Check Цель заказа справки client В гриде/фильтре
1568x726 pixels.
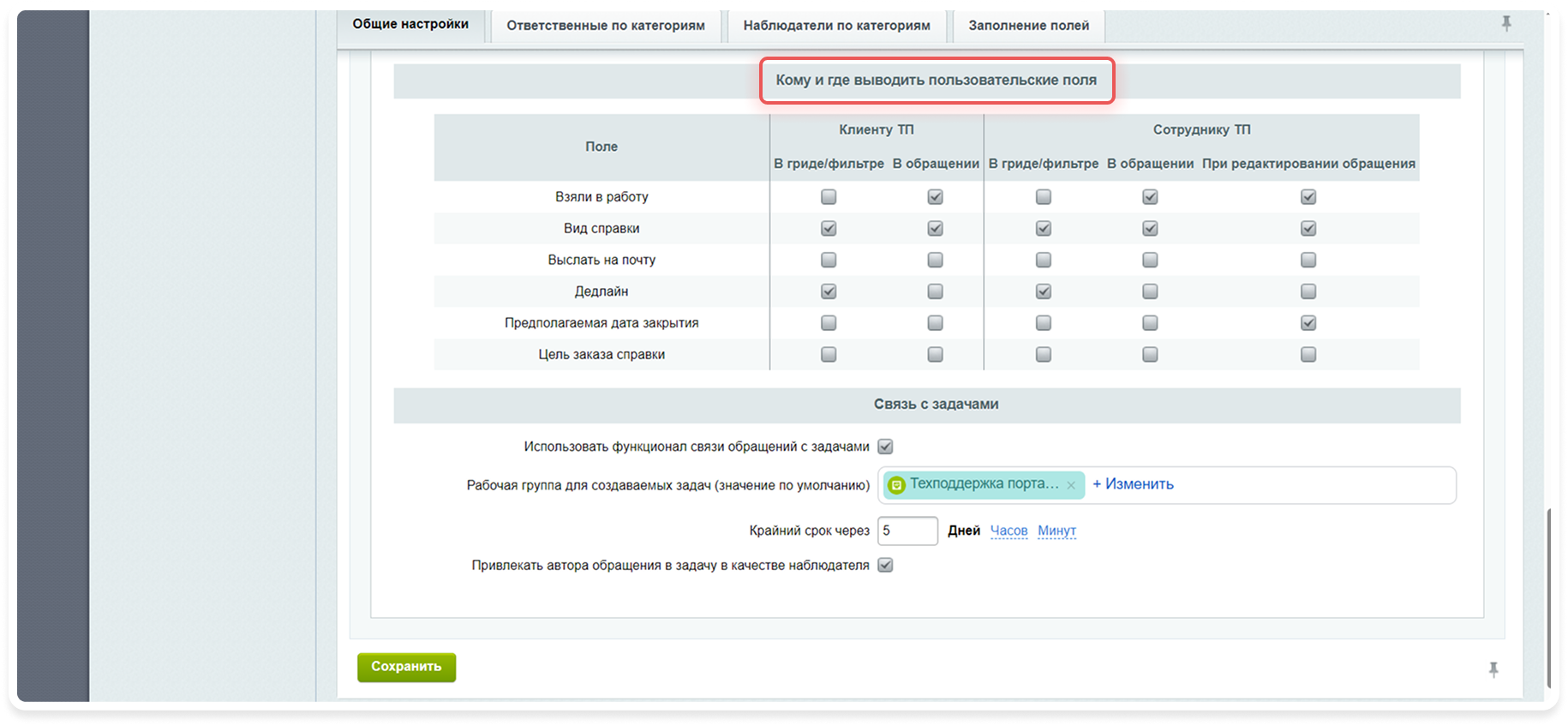click(x=829, y=354)
